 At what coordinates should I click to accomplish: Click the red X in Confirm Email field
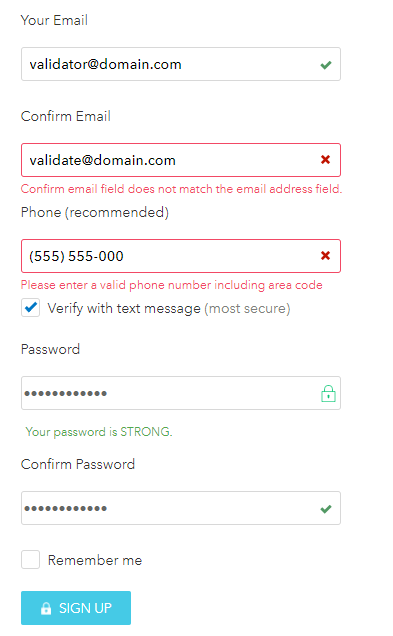[x=325, y=159]
